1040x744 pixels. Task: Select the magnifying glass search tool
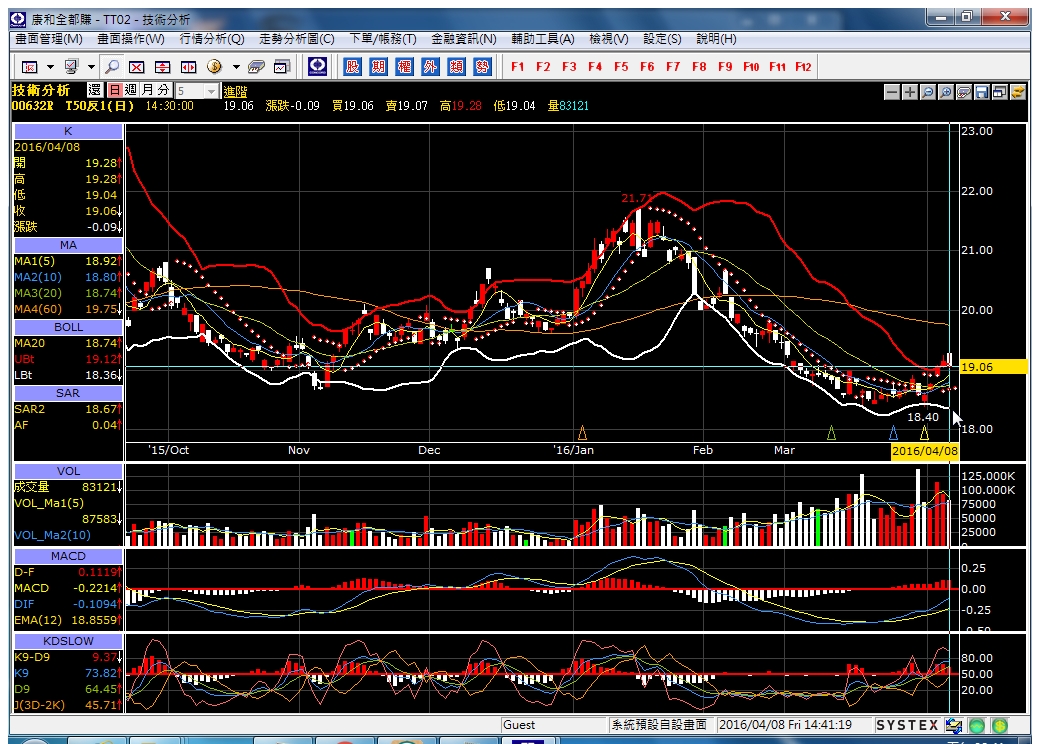click(x=112, y=66)
